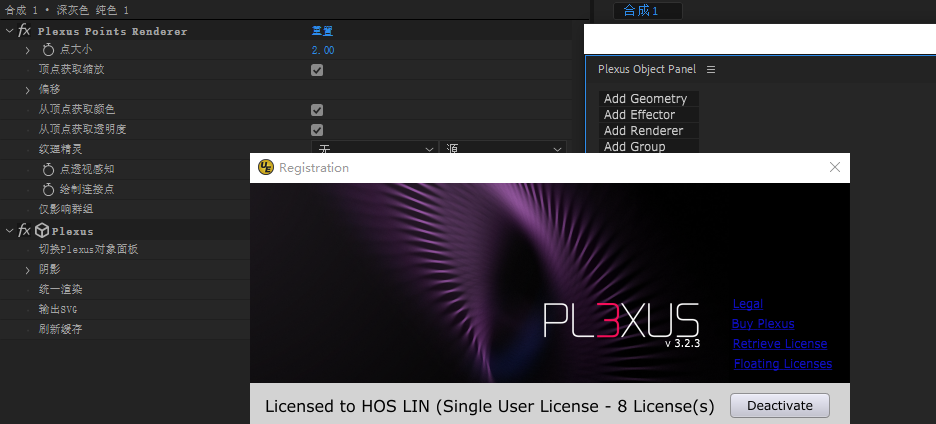
Task: Disable the 从顶点获取透明度 checkbox
Action: click(x=317, y=130)
